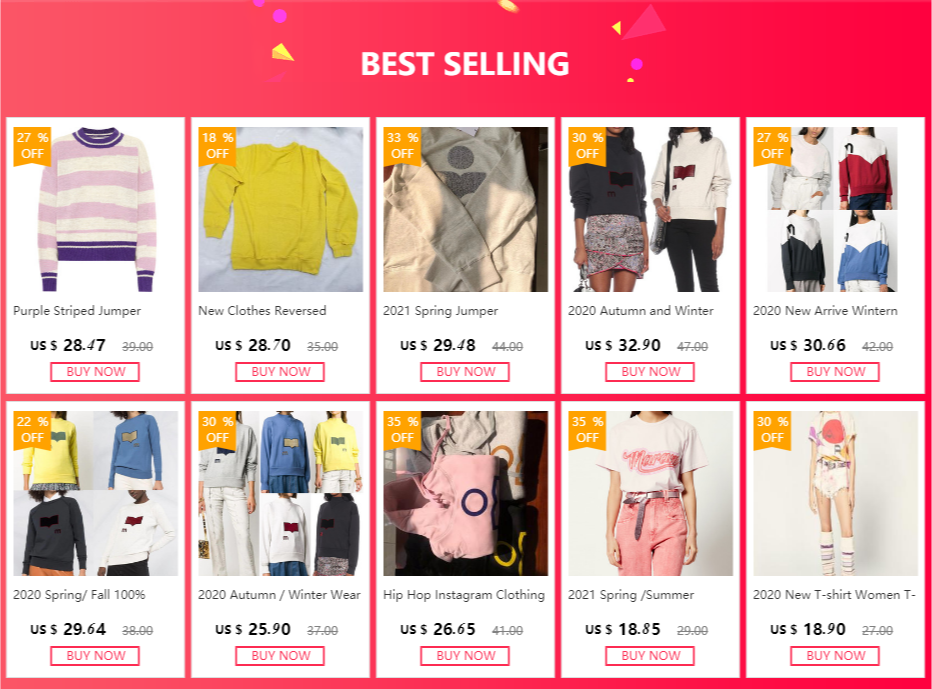Click Buy Now for the US $29.64 item
Image resolution: width=932 pixels, height=689 pixels.
tap(95, 656)
